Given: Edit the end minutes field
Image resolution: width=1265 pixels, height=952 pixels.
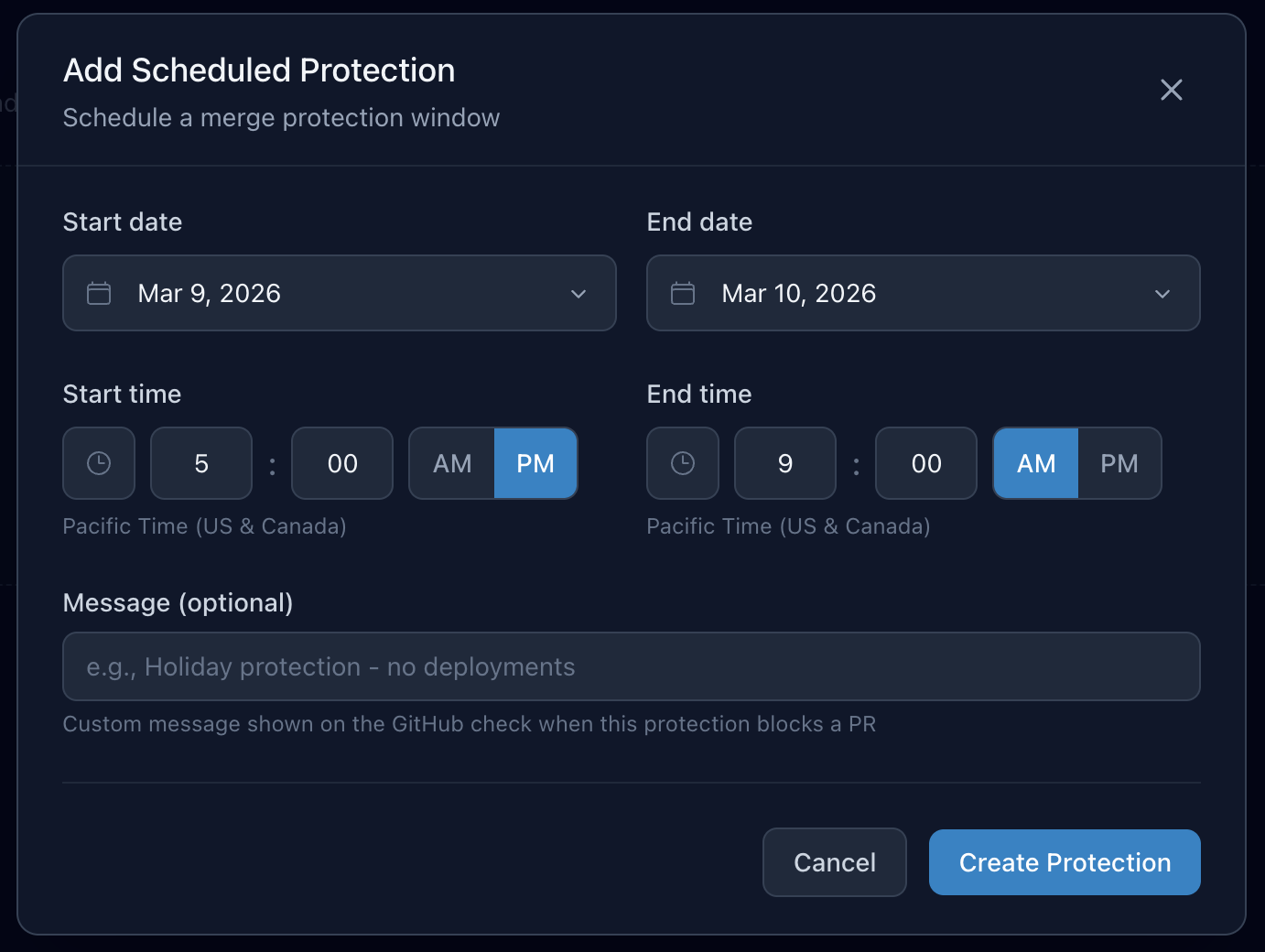Looking at the screenshot, I should coord(925,463).
